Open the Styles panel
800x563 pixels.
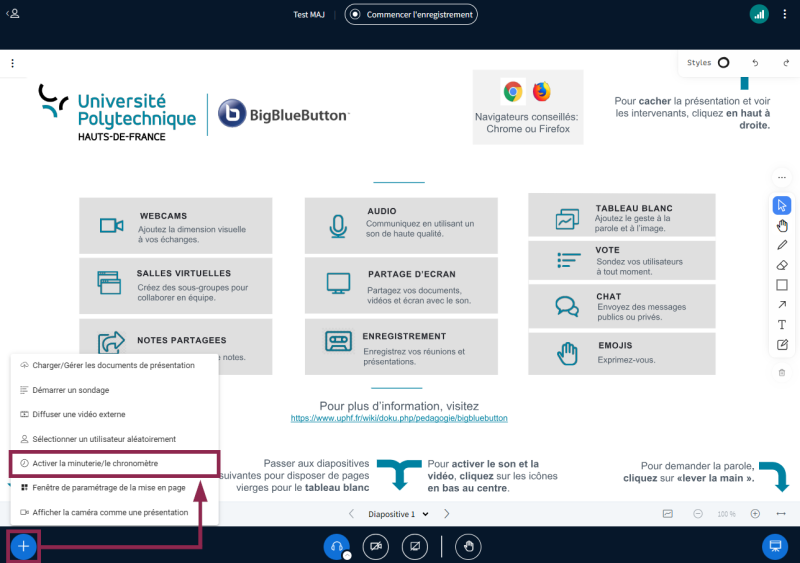click(x=708, y=63)
